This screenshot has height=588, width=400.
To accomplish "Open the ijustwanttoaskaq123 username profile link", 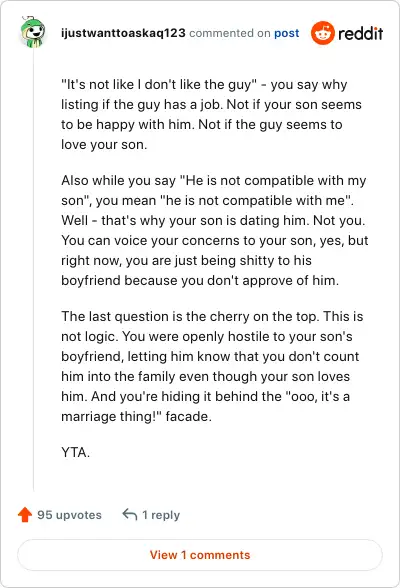I will pyautogui.click(x=123, y=33).
